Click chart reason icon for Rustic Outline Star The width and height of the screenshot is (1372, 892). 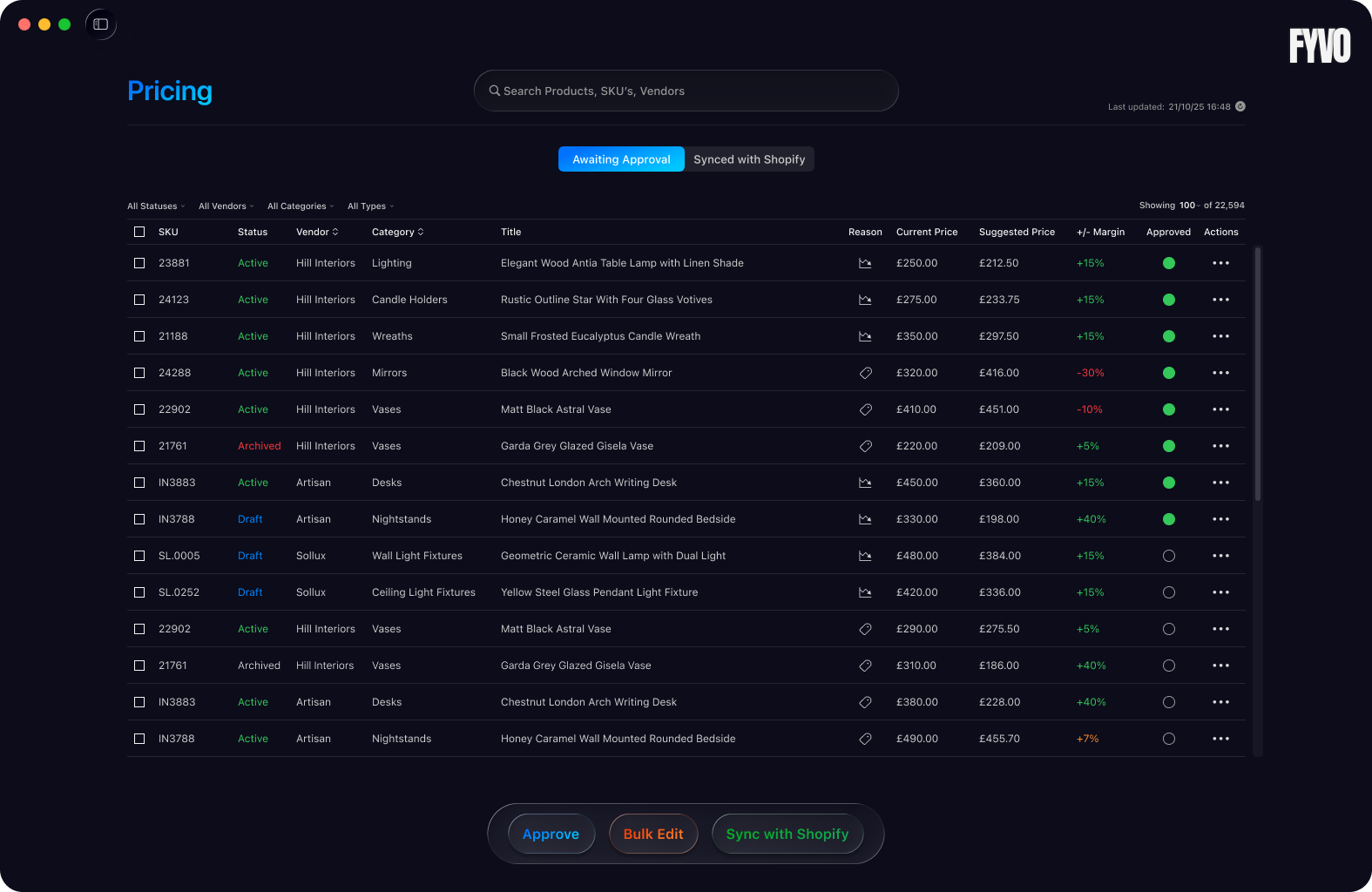[x=865, y=300]
